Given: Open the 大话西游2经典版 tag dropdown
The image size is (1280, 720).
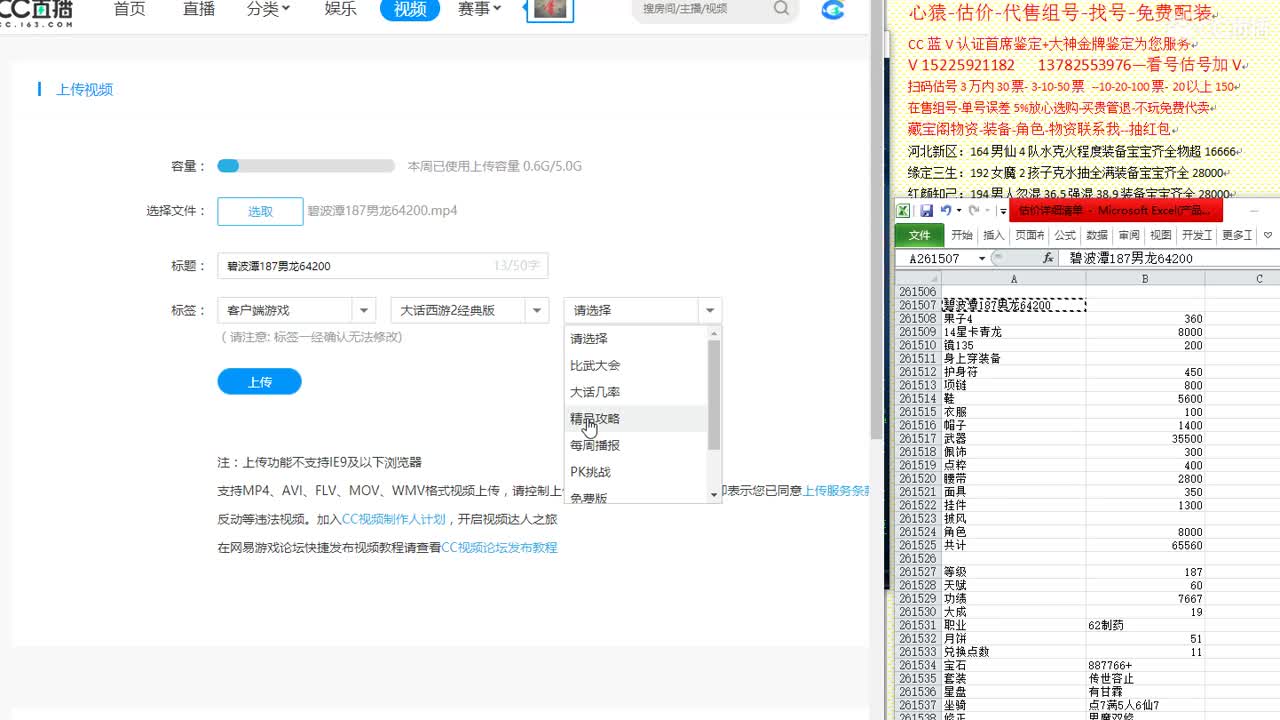Looking at the screenshot, I should (x=538, y=310).
